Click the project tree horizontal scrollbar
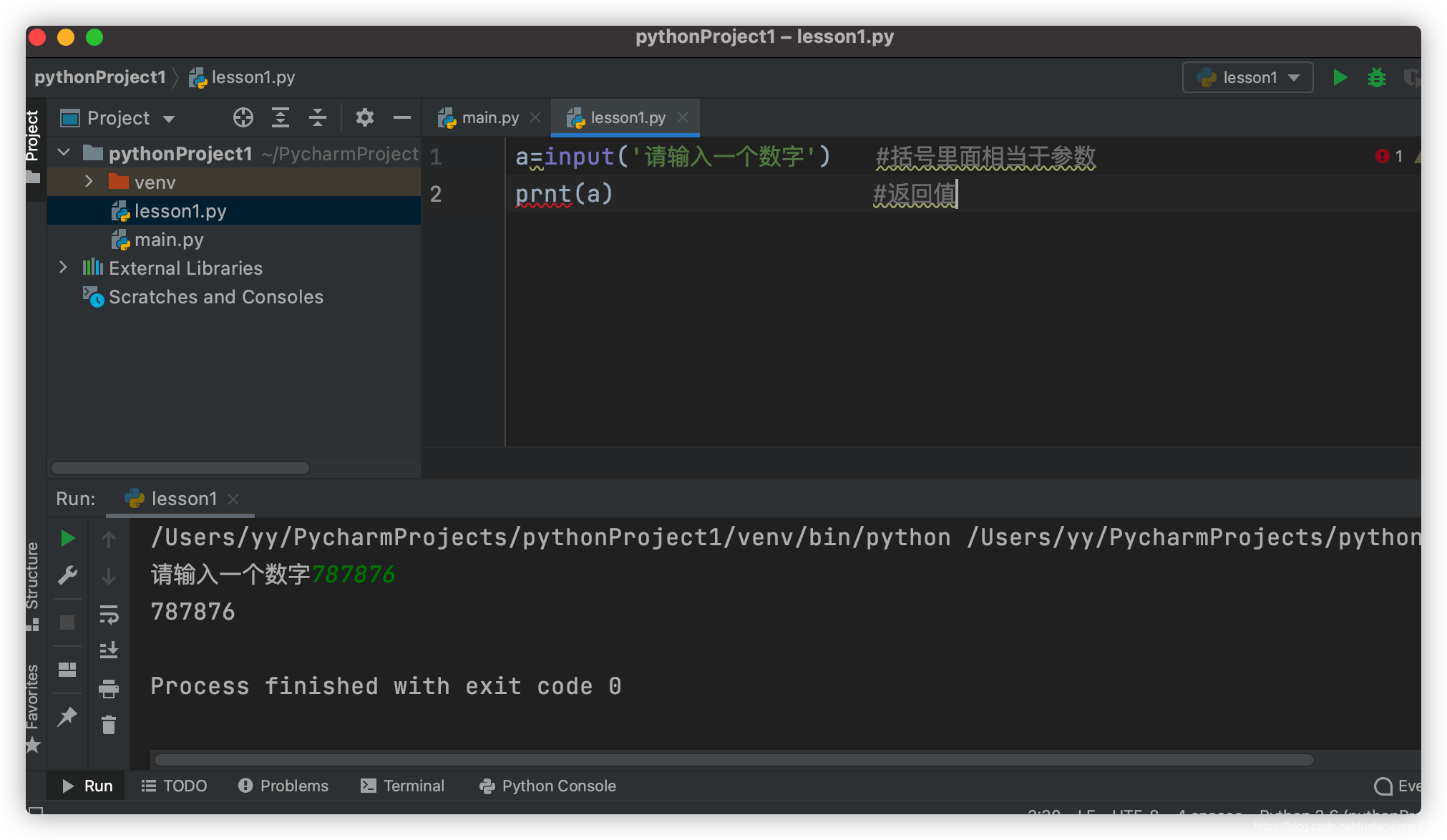This screenshot has width=1447, height=840. tap(180, 468)
